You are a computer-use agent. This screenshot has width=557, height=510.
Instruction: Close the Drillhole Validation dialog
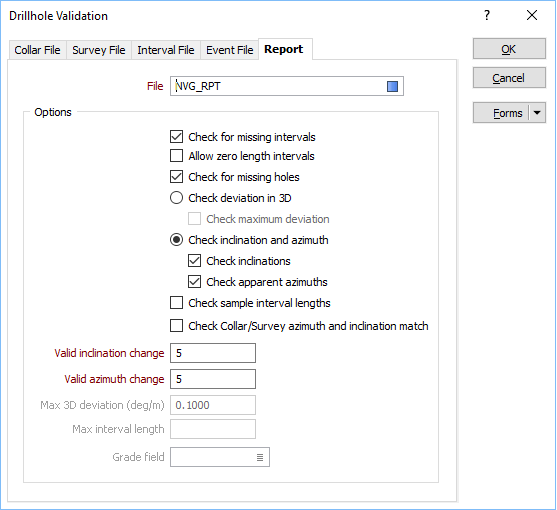click(x=532, y=15)
